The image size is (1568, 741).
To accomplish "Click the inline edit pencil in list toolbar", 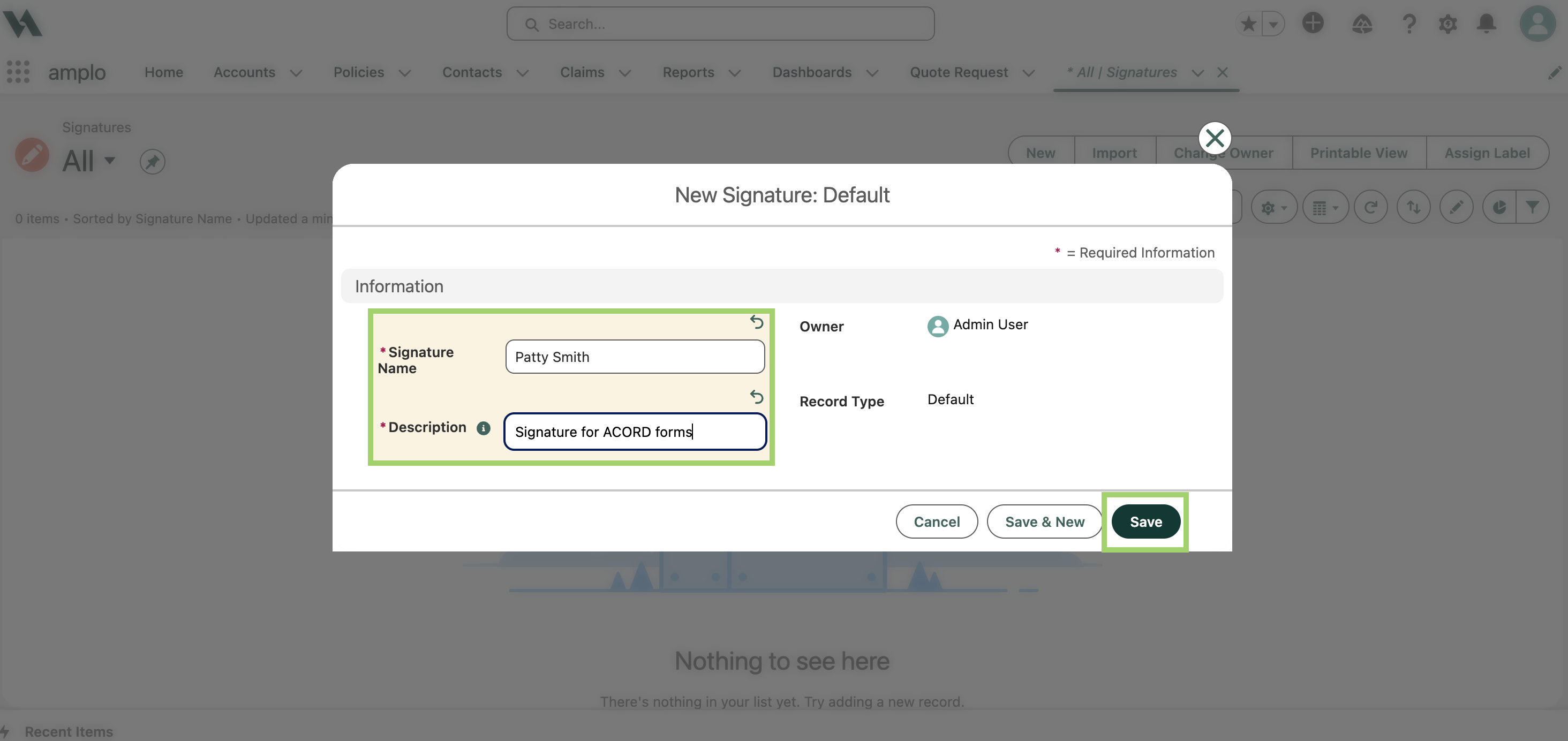I will point(1456,207).
